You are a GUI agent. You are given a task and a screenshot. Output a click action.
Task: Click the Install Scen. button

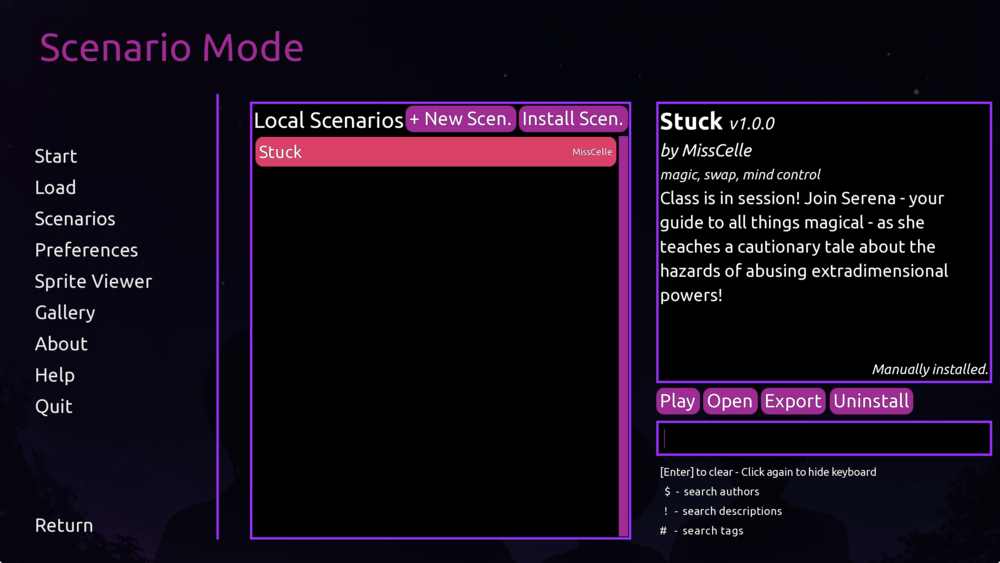coord(573,119)
